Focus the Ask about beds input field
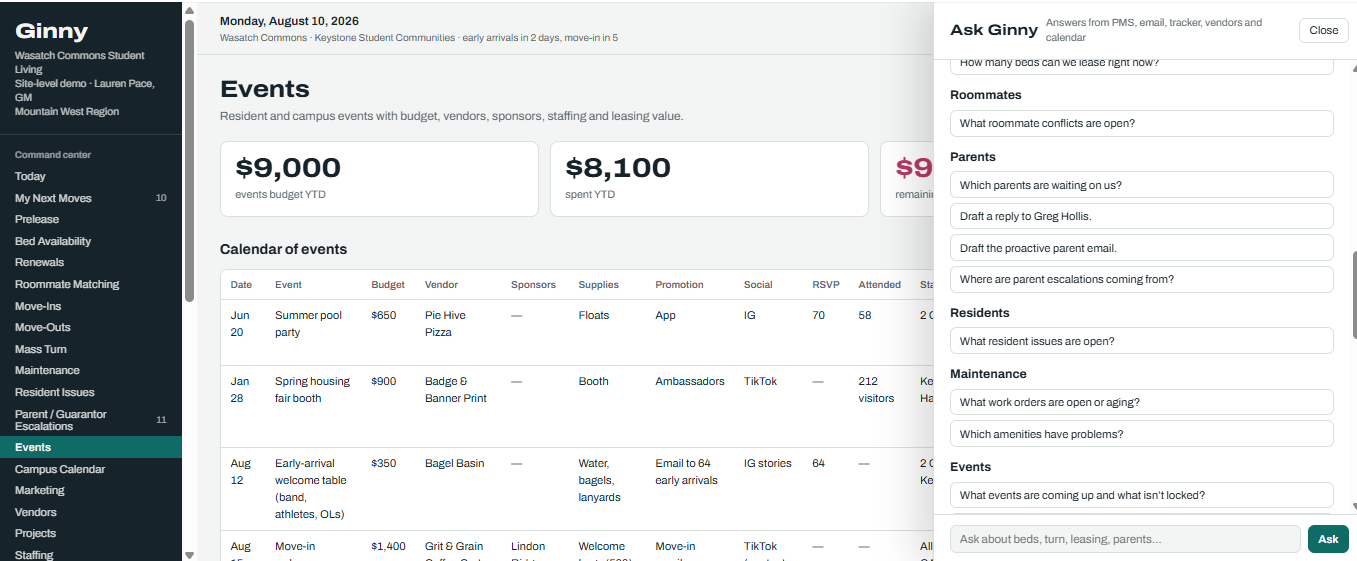The height and width of the screenshot is (561, 1357). click(1125, 539)
